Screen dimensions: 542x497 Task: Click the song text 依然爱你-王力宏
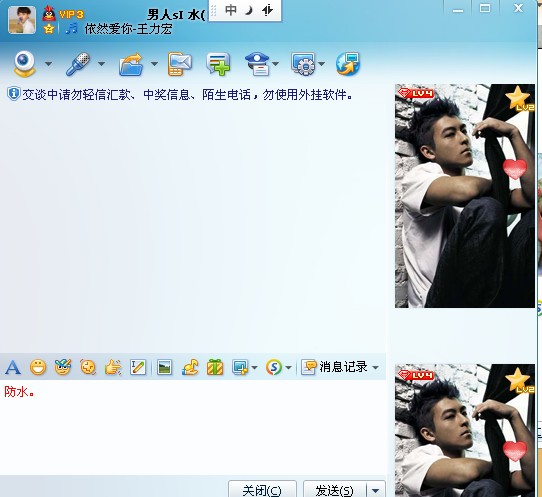tap(128, 29)
